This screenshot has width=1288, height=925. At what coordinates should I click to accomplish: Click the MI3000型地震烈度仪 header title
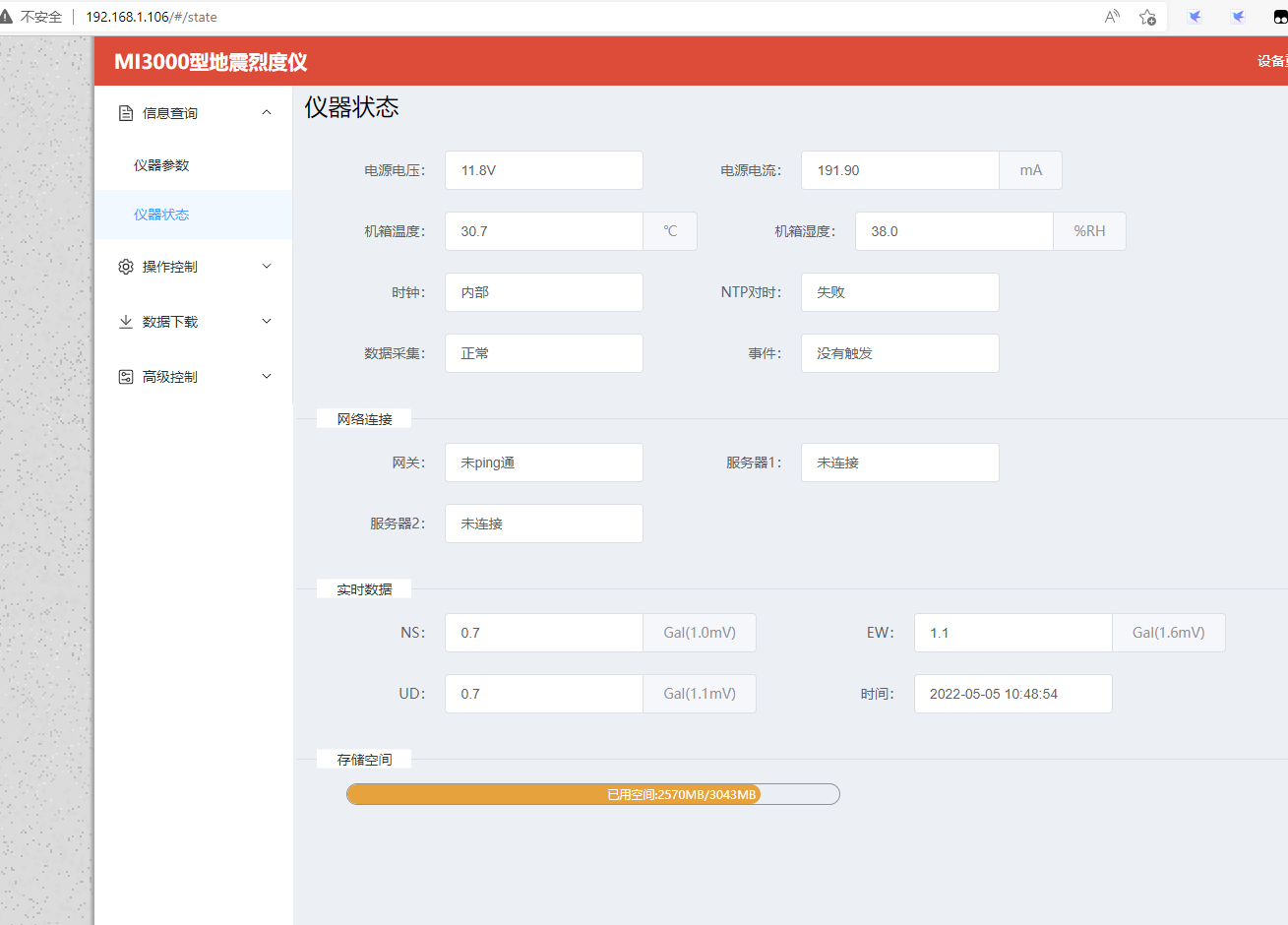(211, 62)
